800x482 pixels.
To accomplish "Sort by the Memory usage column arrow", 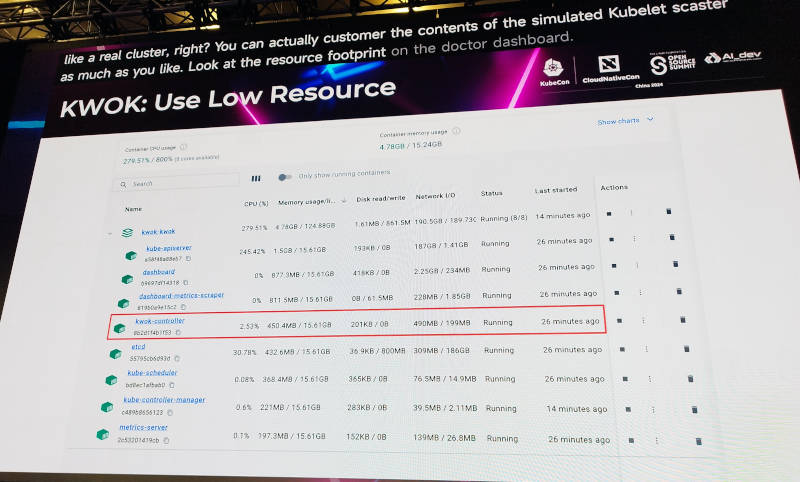I will click(x=344, y=200).
